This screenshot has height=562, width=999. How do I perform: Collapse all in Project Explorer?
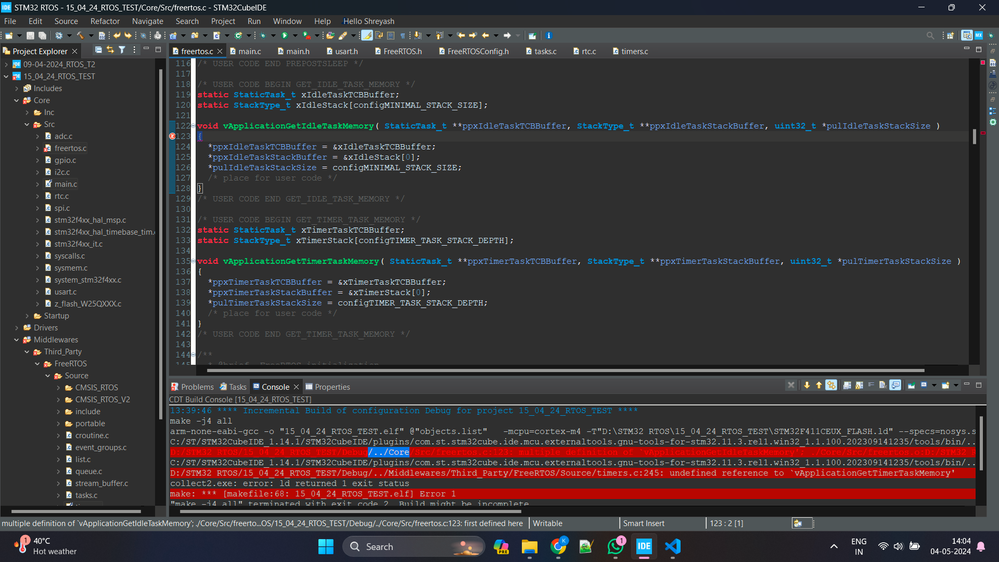pyautogui.click(x=98, y=50)
